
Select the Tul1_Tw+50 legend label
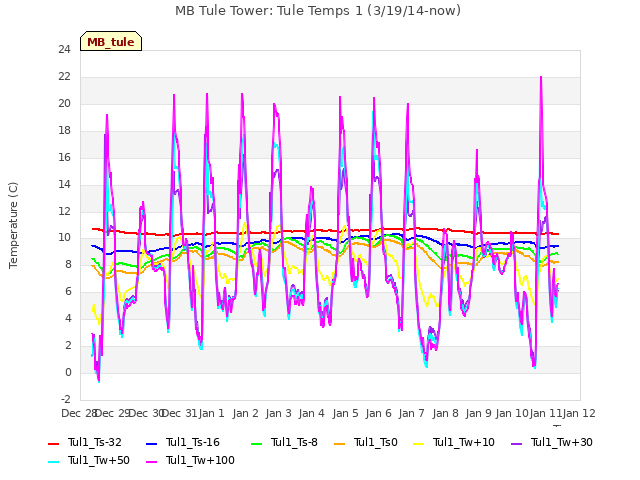coord(99,460)
